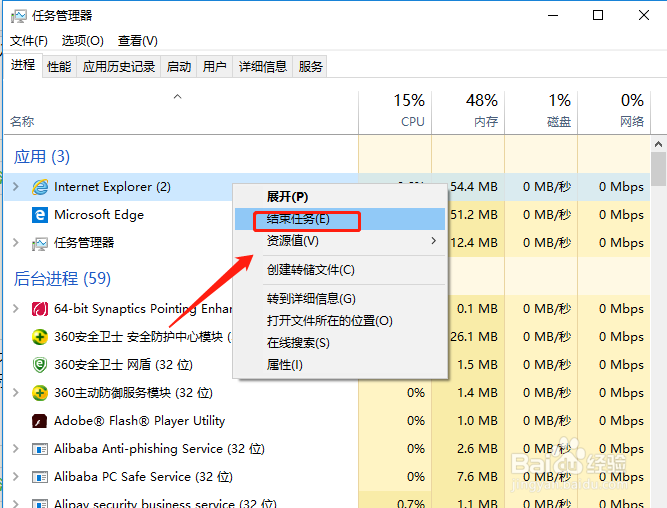Choose 创建转储文件(C) in the context menu
Screen dimensions: 667x508
pyautogui.click(x=340, y=270)
